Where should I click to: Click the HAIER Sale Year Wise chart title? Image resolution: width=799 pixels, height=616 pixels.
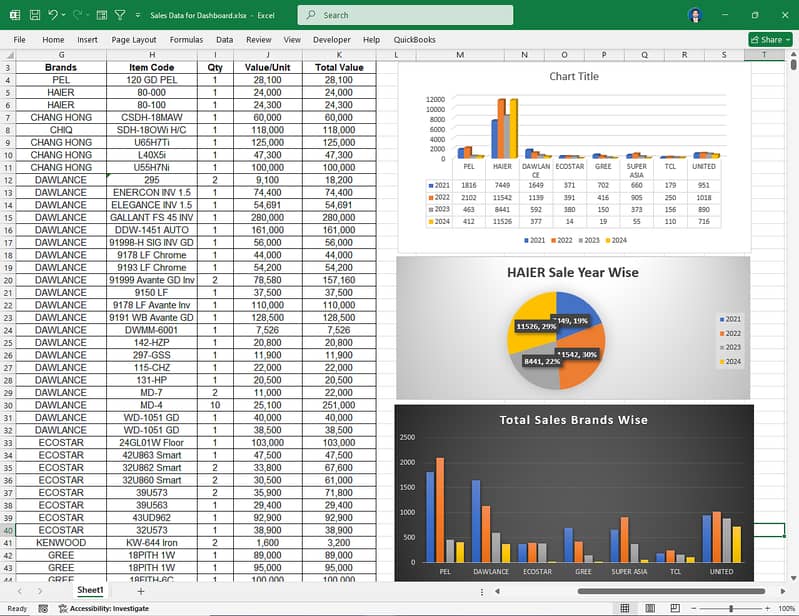(x=573, y=273)
